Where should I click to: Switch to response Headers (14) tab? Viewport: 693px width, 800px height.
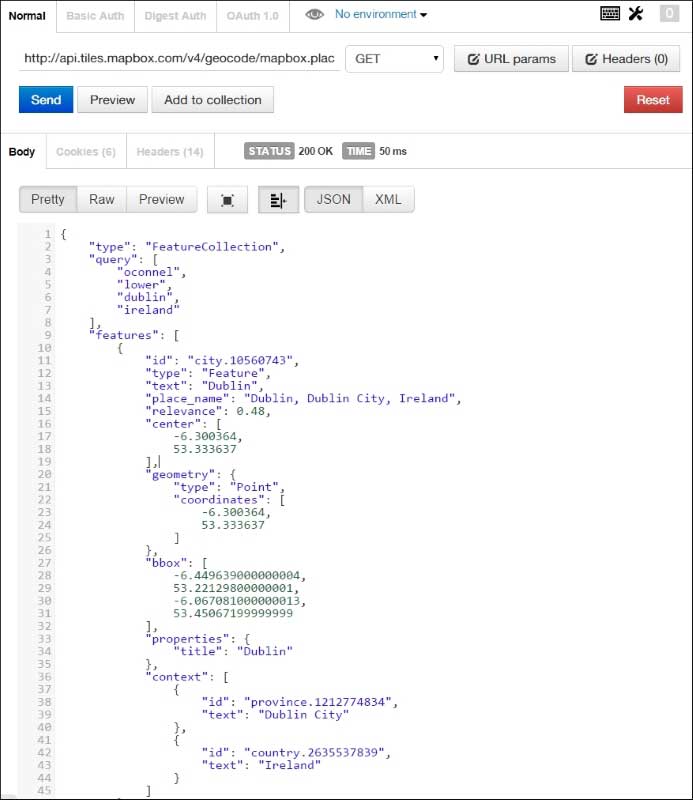tap(169, 152)
